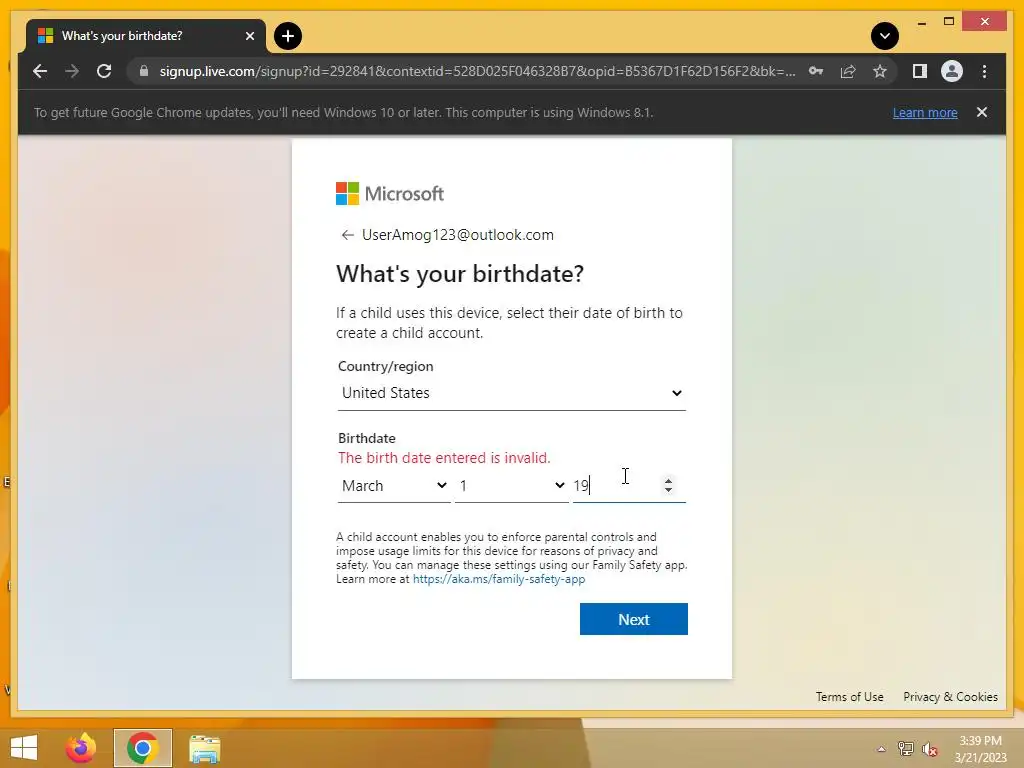The height and width of the screenshot is (768, 1024).
Task: Maximize the Chrome window
Action: click(949, 22)
